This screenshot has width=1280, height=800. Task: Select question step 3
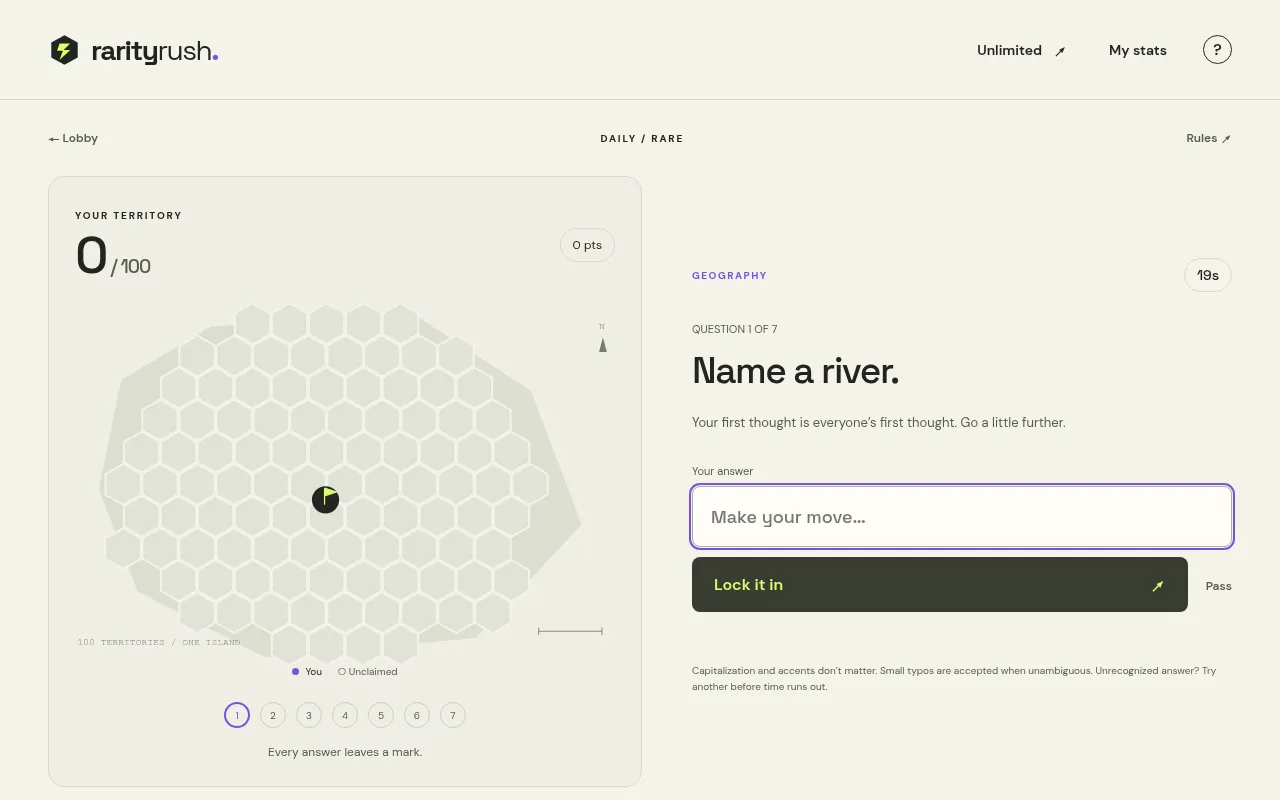click(x=309, y=715)
